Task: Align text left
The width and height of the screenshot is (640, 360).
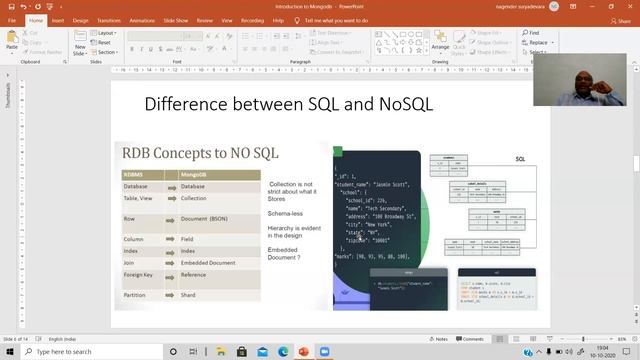Action: (x=245, y=49)
